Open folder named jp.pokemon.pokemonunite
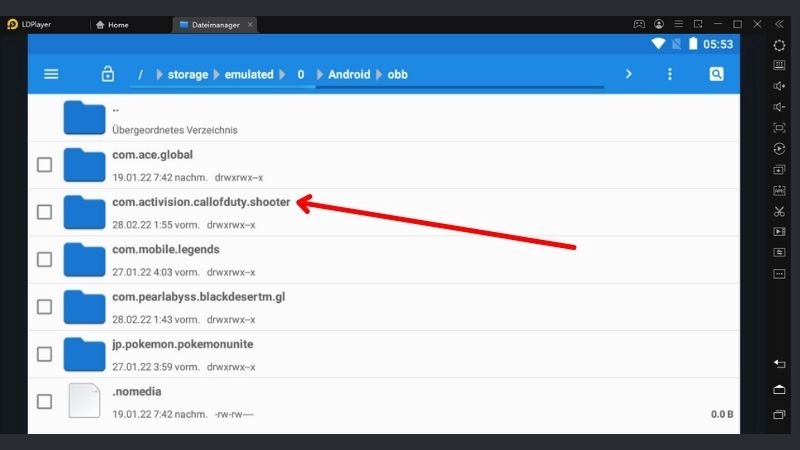Viewport: 800px width, 450px height. (x=183, y=344)
